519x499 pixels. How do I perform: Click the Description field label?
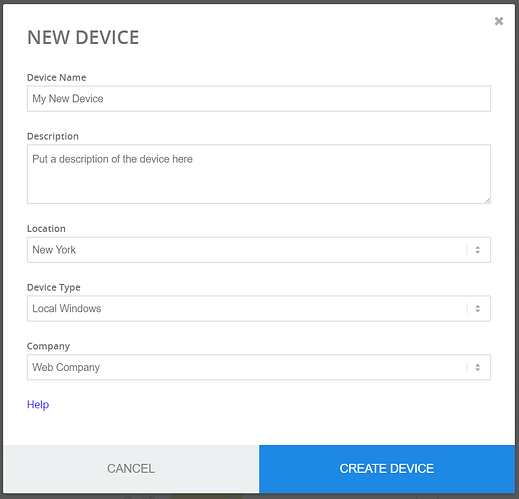[x=53, y=136]
